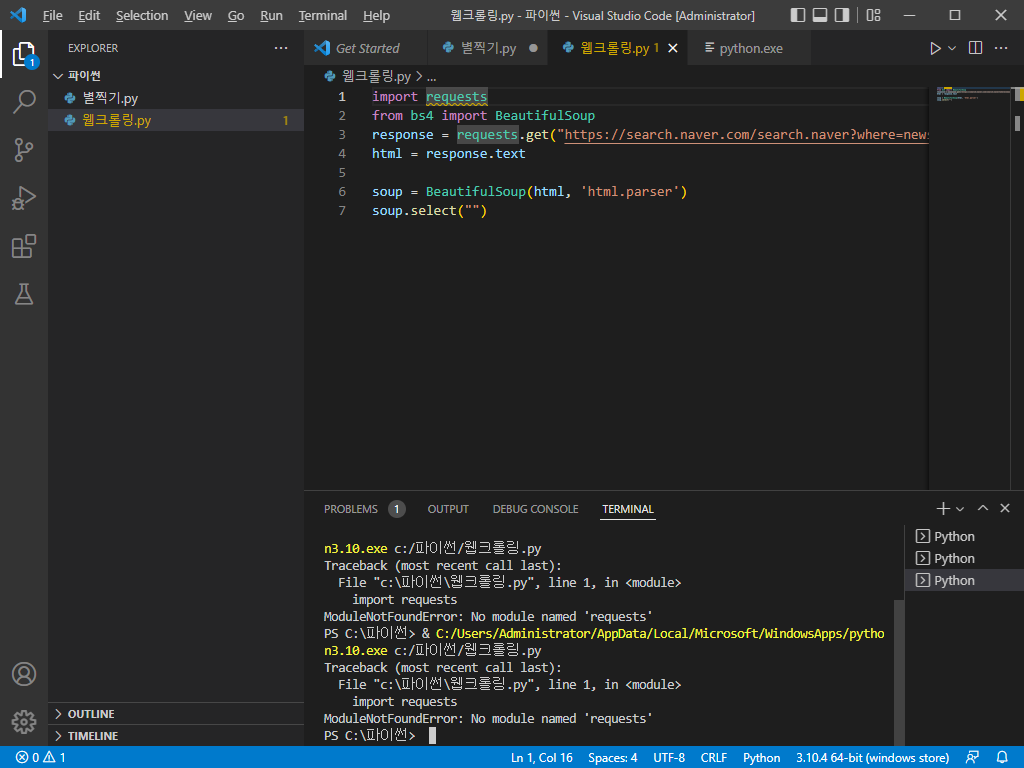Open editor More Actions ellipsis
1024x768 pixels.
tap(1001, 48)
